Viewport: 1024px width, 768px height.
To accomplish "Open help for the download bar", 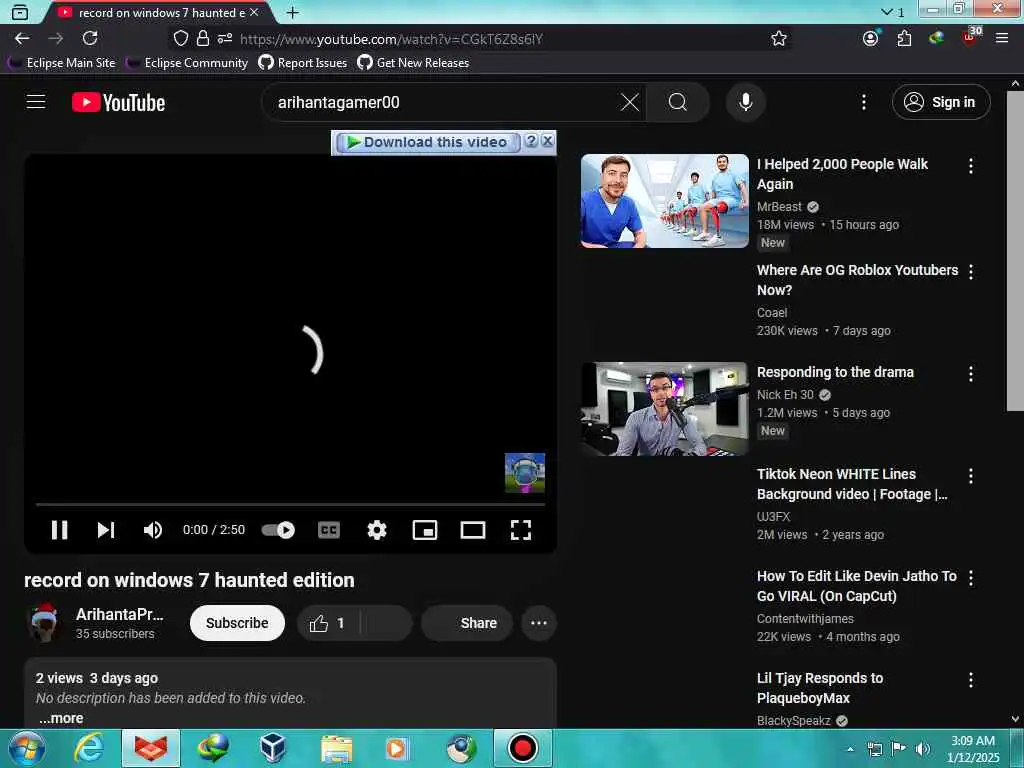I will click(x=532, y=140).
